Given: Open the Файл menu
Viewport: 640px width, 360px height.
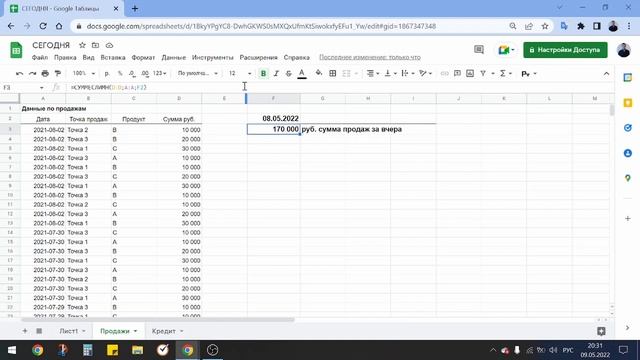Looking at the screenshot, I should click(x=40, y=58).
